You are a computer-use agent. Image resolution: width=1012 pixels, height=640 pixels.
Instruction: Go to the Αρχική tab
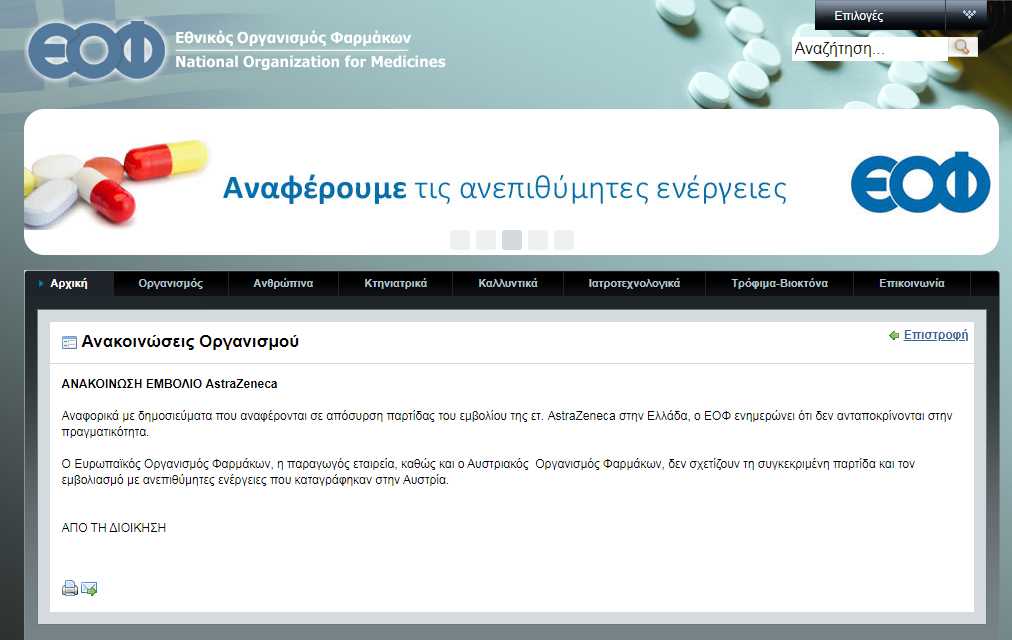click(x=69, y=283)
